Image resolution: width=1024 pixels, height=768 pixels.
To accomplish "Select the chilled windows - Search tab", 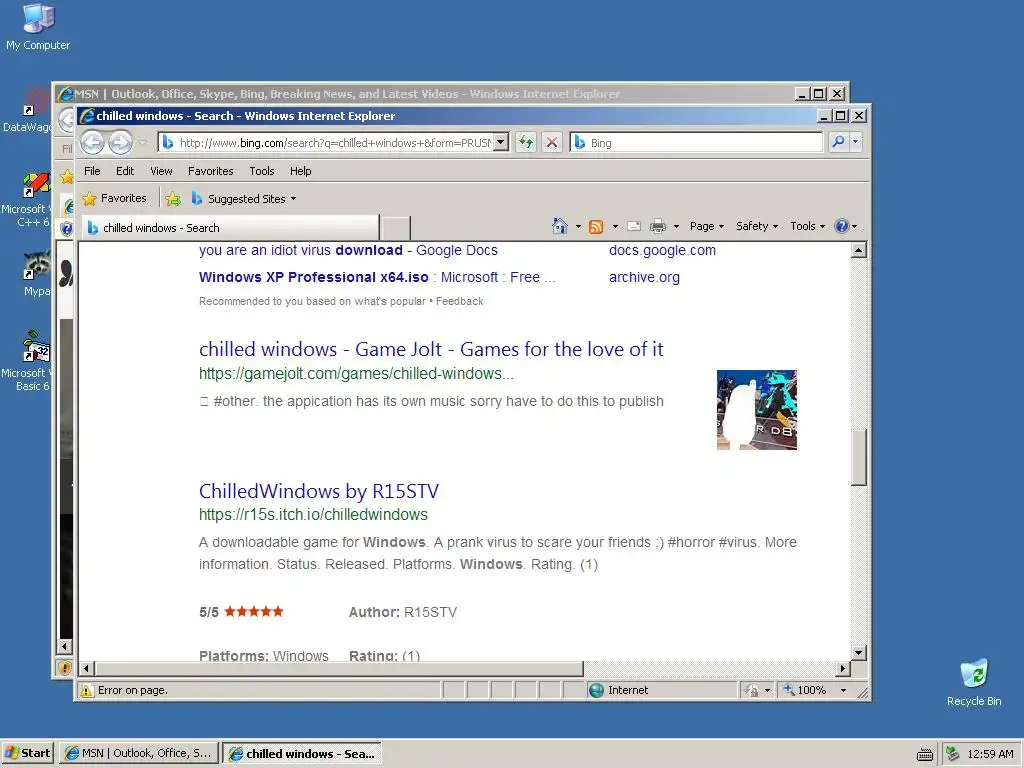I will pos(230,228).
